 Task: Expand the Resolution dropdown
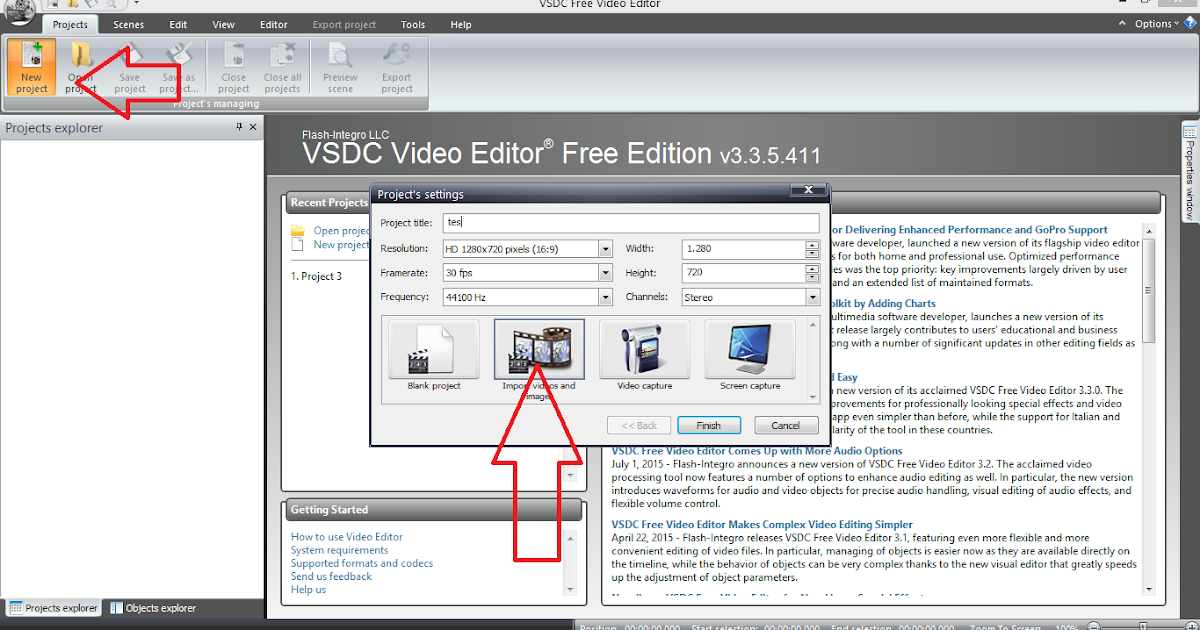coord(605,249)
